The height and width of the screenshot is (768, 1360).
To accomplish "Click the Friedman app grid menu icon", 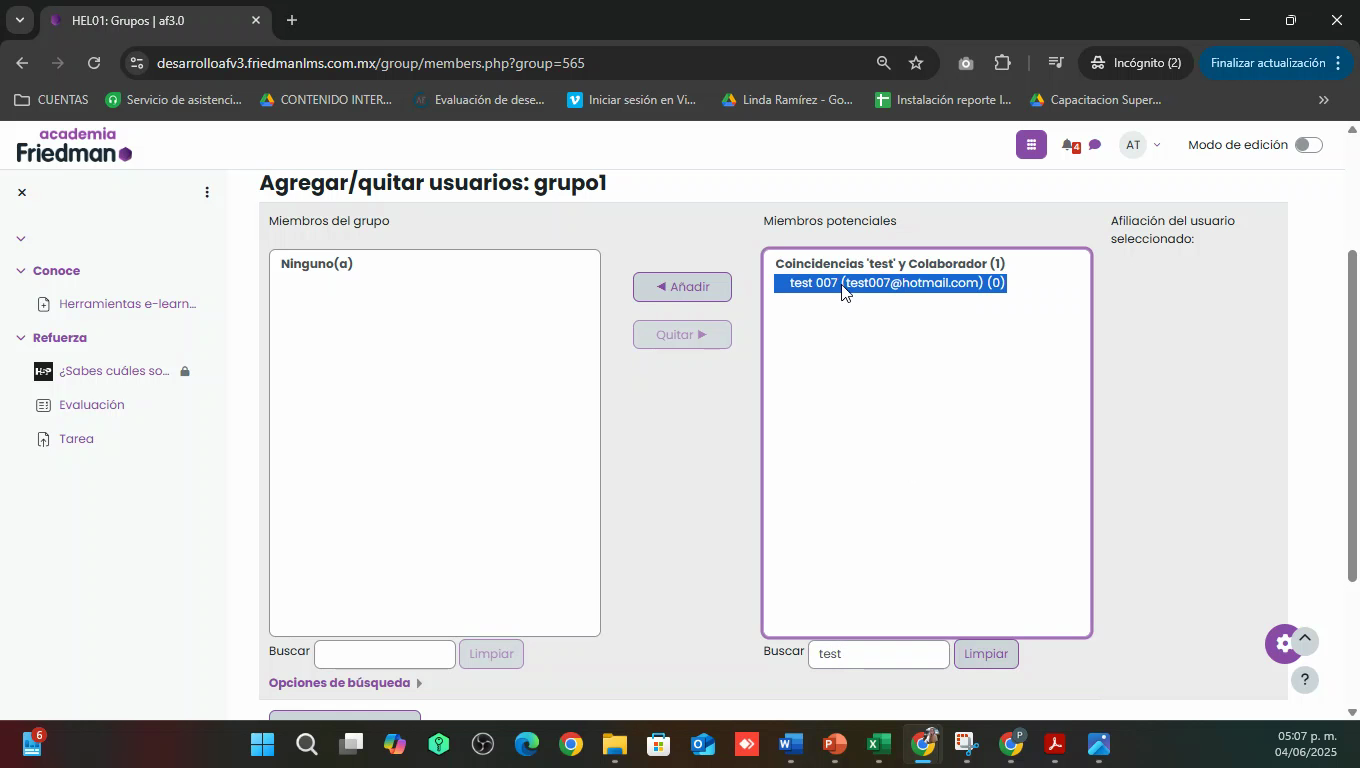I will (x=1031, y=145).
